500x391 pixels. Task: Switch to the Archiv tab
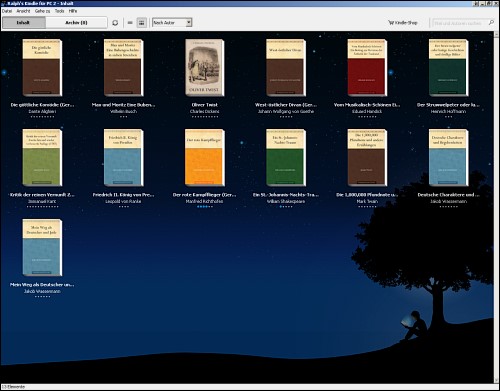coord(76,23)
